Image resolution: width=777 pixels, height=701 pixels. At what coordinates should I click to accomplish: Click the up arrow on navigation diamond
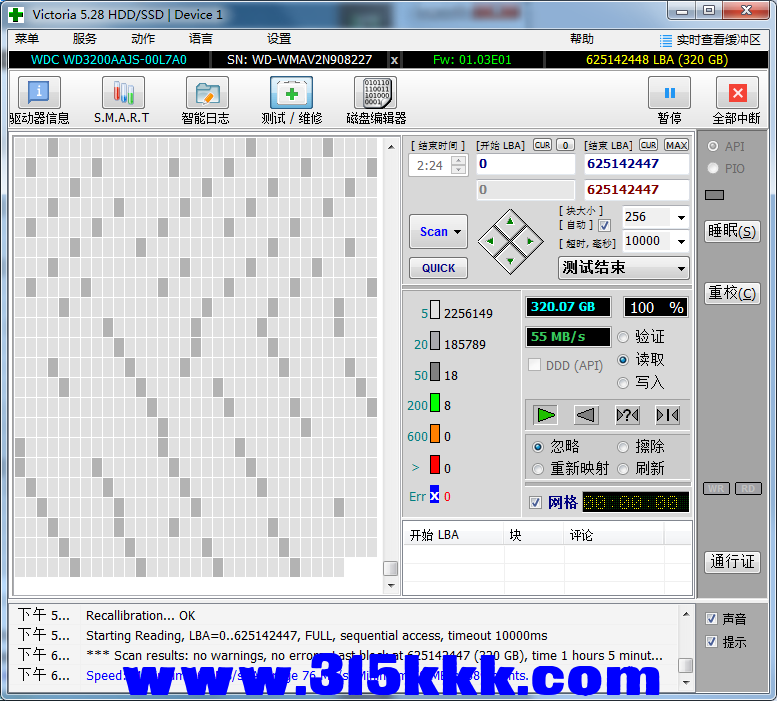510,221
